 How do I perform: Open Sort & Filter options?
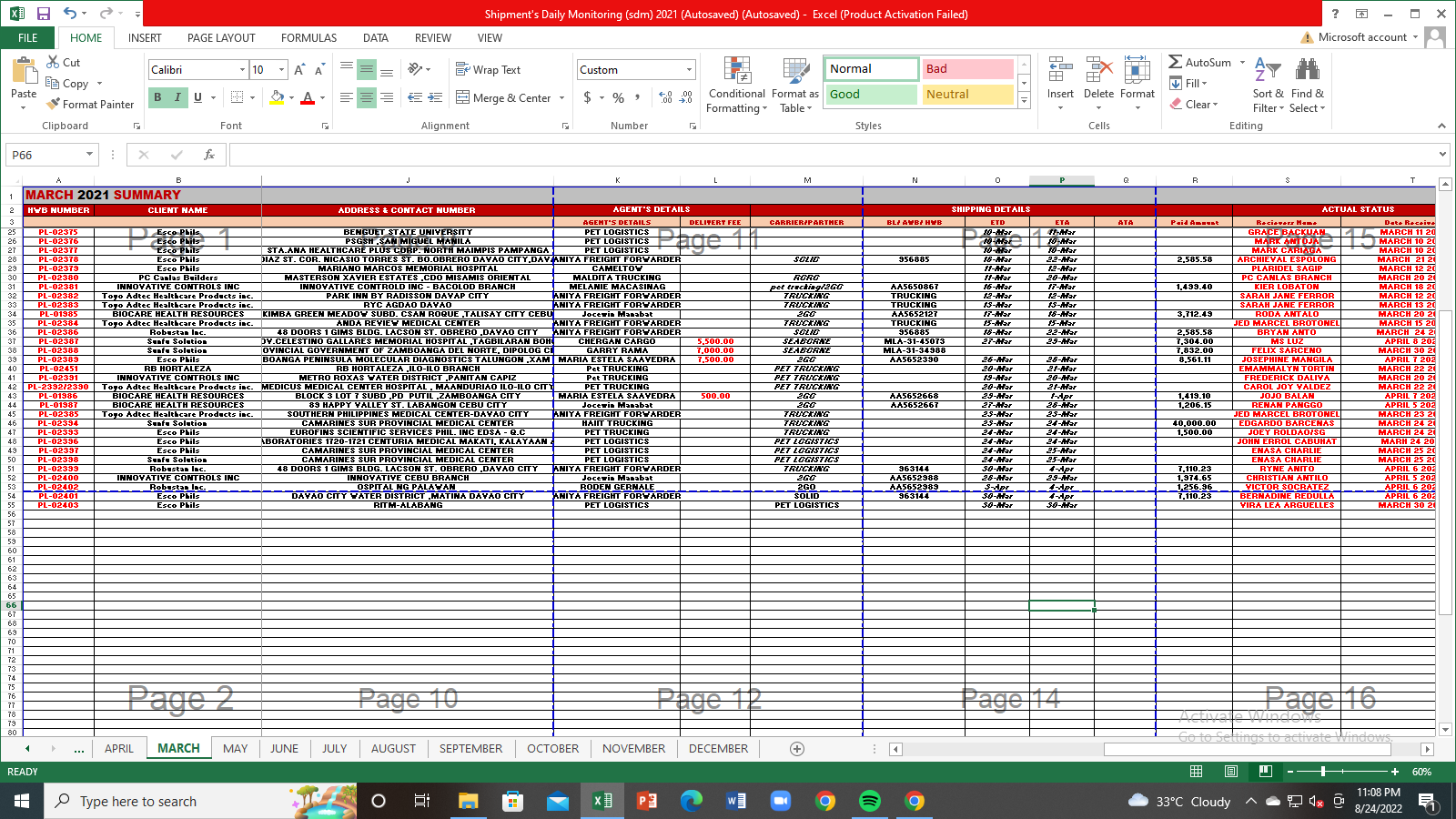pyautogui.click(x=1268, y=85)
